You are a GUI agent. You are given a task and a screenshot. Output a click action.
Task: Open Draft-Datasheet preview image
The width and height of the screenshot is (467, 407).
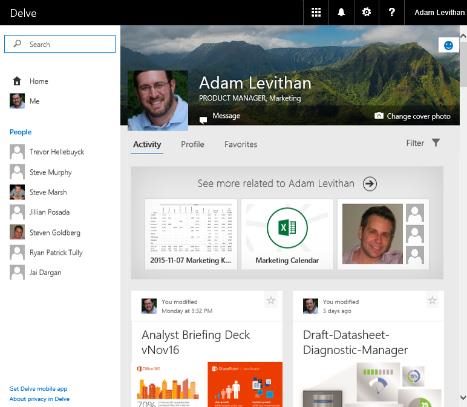click(x=368, y=384)
